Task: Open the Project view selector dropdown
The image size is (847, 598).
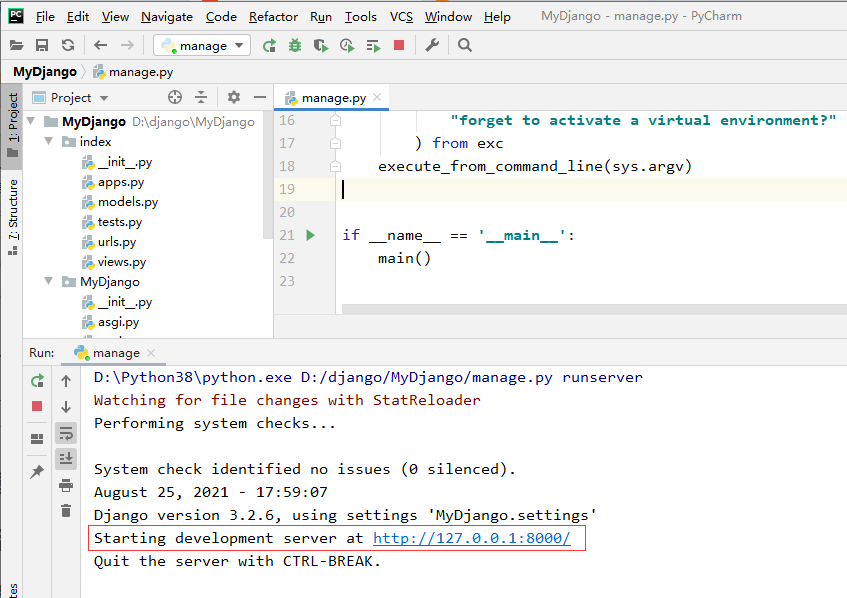Action: pos(70,98)
